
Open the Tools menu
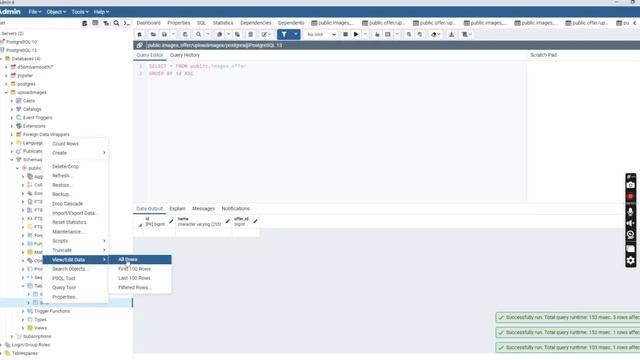[x=80, y=12]
